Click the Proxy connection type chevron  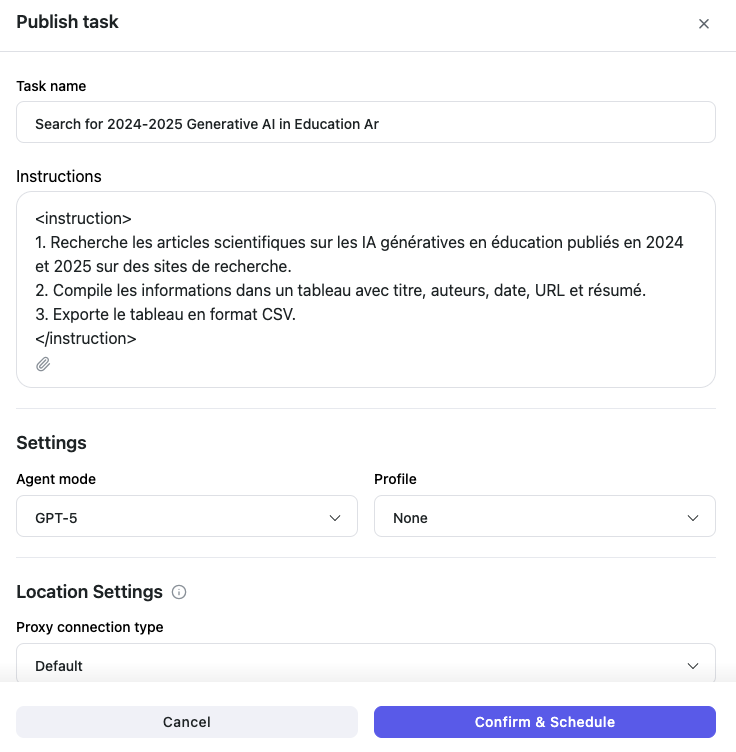point(693,666)
